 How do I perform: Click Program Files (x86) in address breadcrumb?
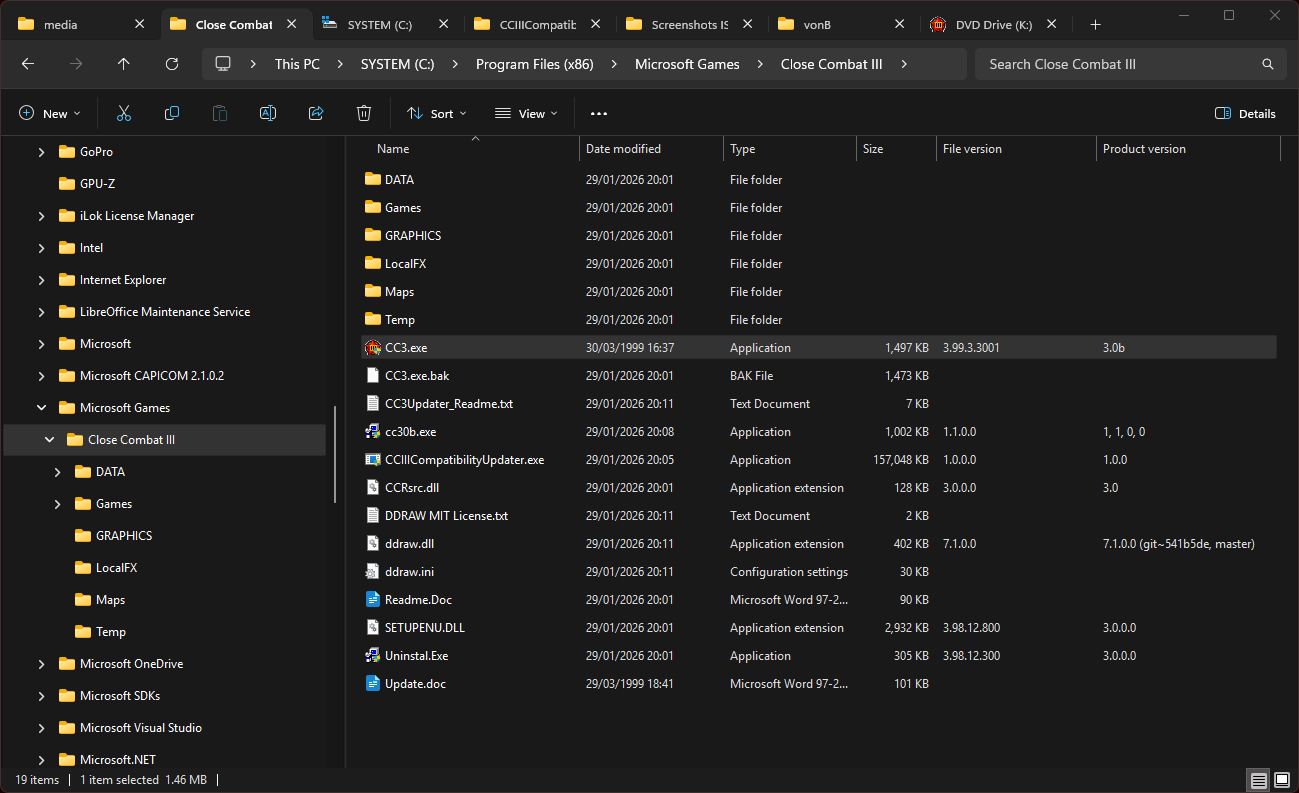534,64
